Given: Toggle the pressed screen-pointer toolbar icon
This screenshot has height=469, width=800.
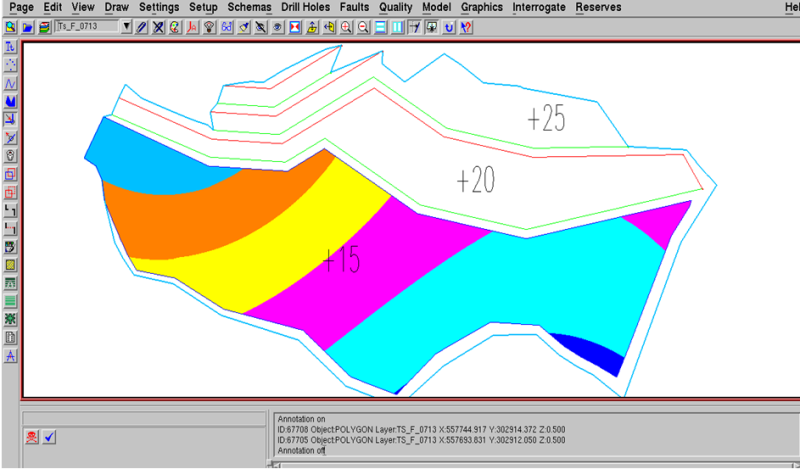Looking at the screenshot, I should click(432, 27).
